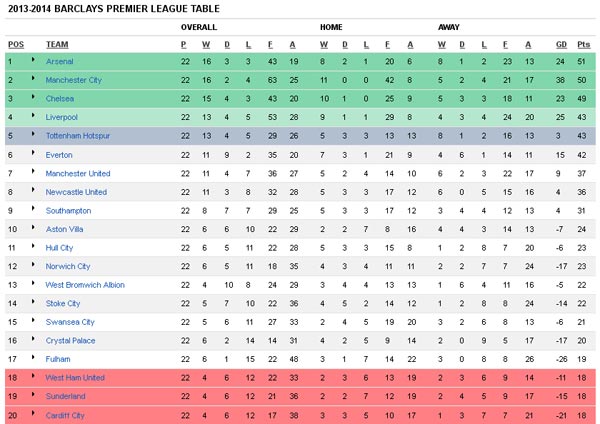Open the Liverpool team link
Screen dimensions: 600x424
pos(62,117)
